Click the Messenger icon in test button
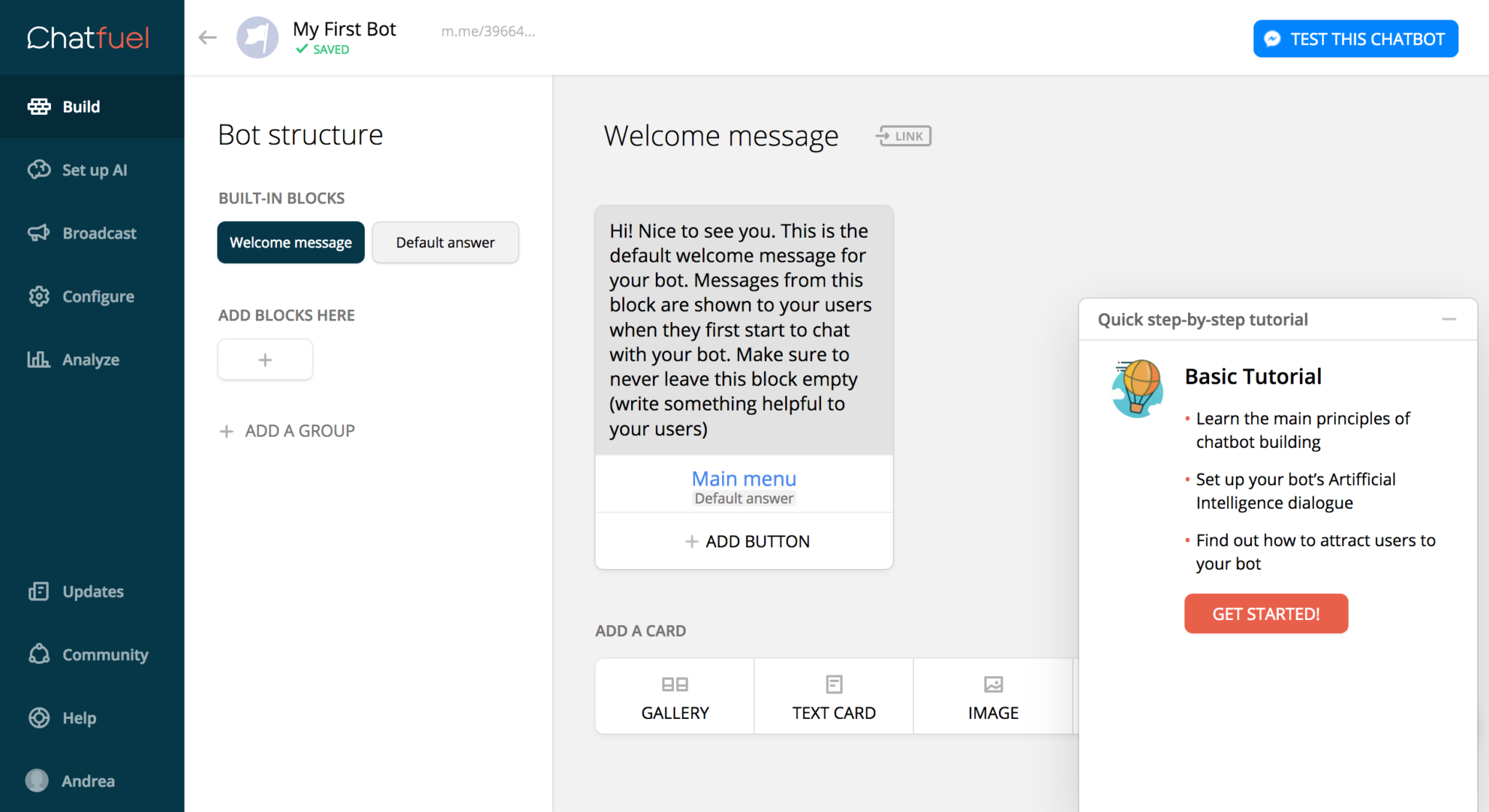The height and width of the screenshot is (812, 1489). point(1272,39)
